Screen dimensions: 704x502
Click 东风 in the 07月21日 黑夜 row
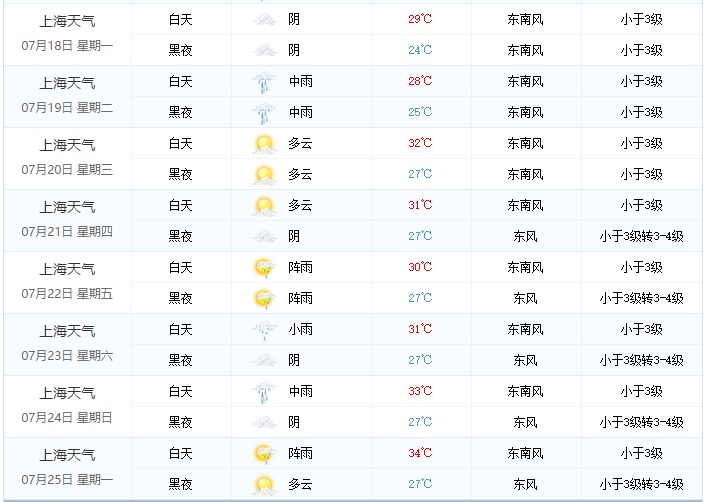[x=525, y=236]
